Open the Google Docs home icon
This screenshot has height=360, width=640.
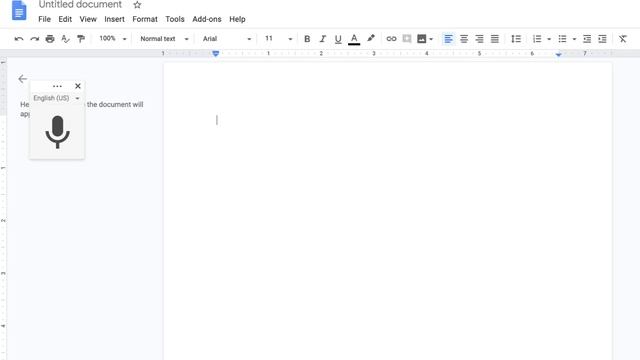(19, 10)
